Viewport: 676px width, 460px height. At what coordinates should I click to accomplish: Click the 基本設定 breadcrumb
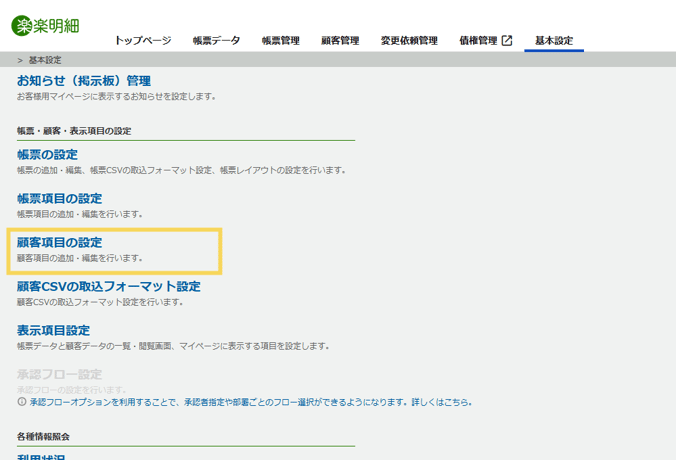coord(45,60)
